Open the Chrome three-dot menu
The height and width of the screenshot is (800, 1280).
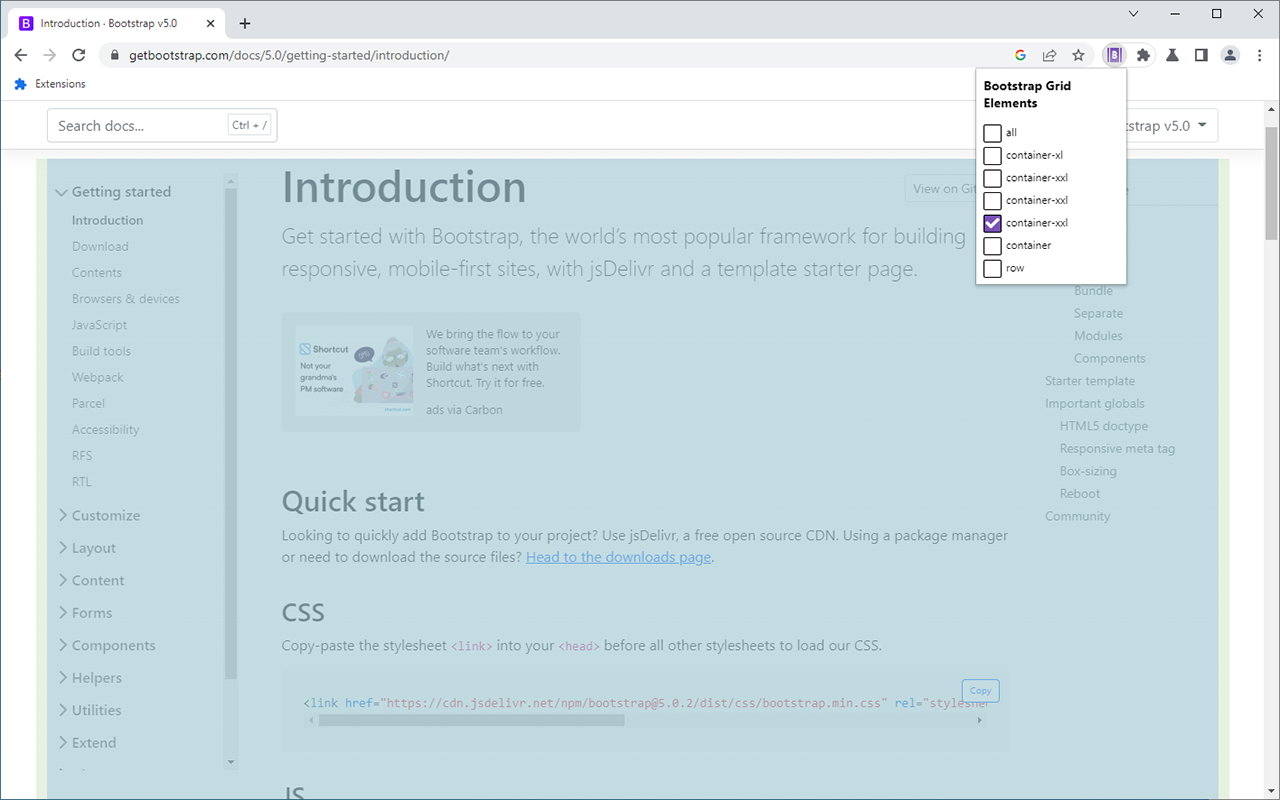1259,55
